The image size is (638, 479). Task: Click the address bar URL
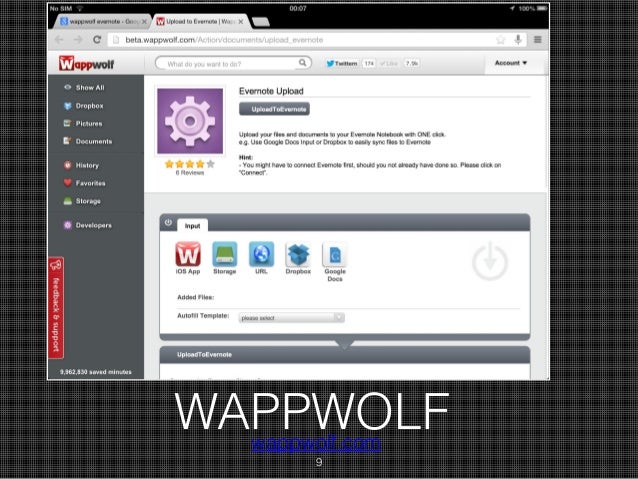pos(224,40)
